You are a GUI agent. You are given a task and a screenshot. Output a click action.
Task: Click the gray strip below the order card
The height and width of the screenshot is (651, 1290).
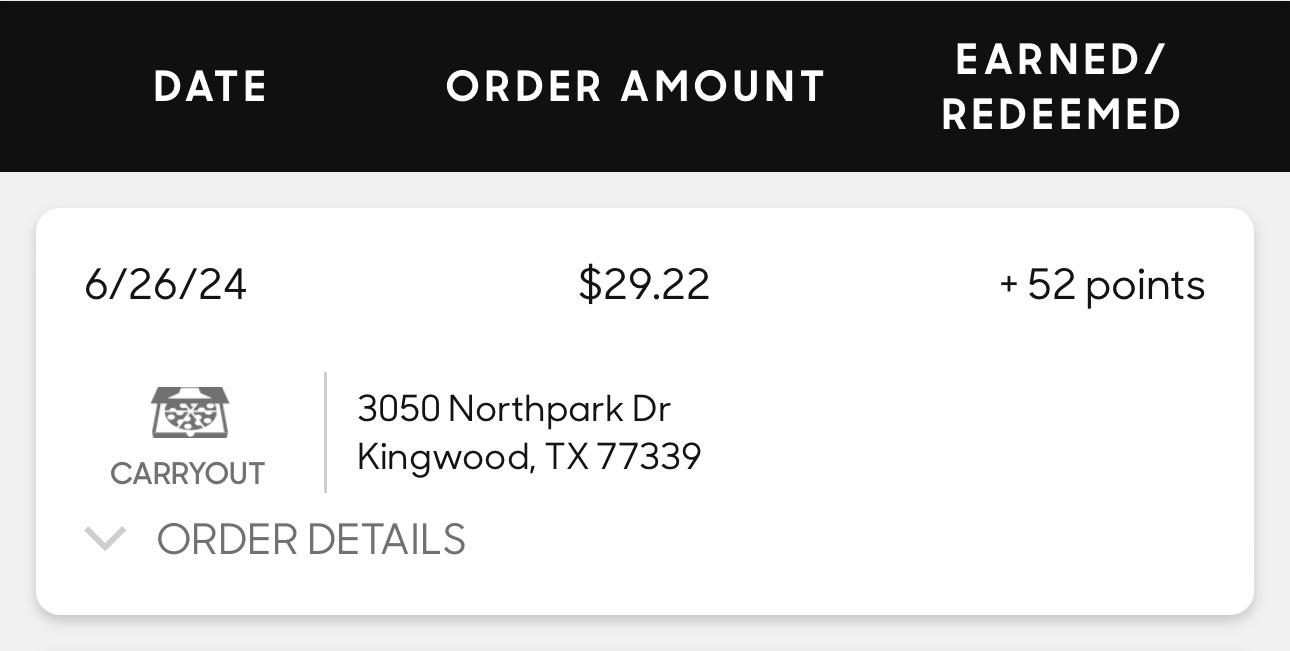coord(645,634)
